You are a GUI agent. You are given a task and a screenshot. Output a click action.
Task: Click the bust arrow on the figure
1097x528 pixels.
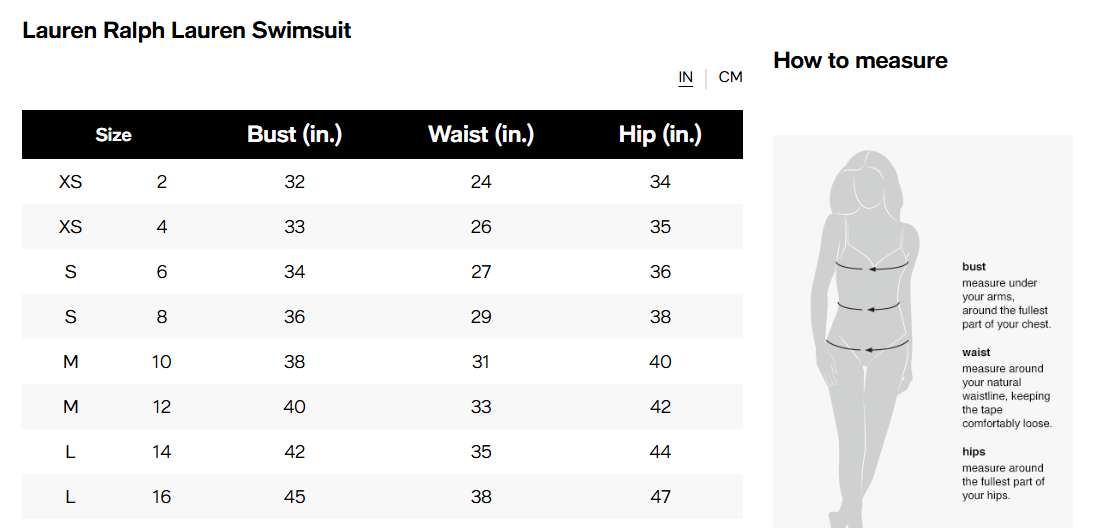tap(872, 267)
